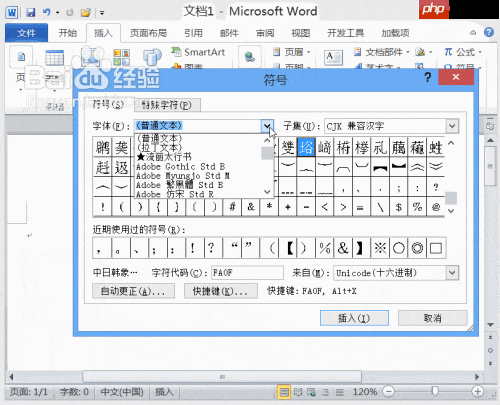
Task: Click the Undo icon in quick access toolbar
Action: (x=46, y=13)
